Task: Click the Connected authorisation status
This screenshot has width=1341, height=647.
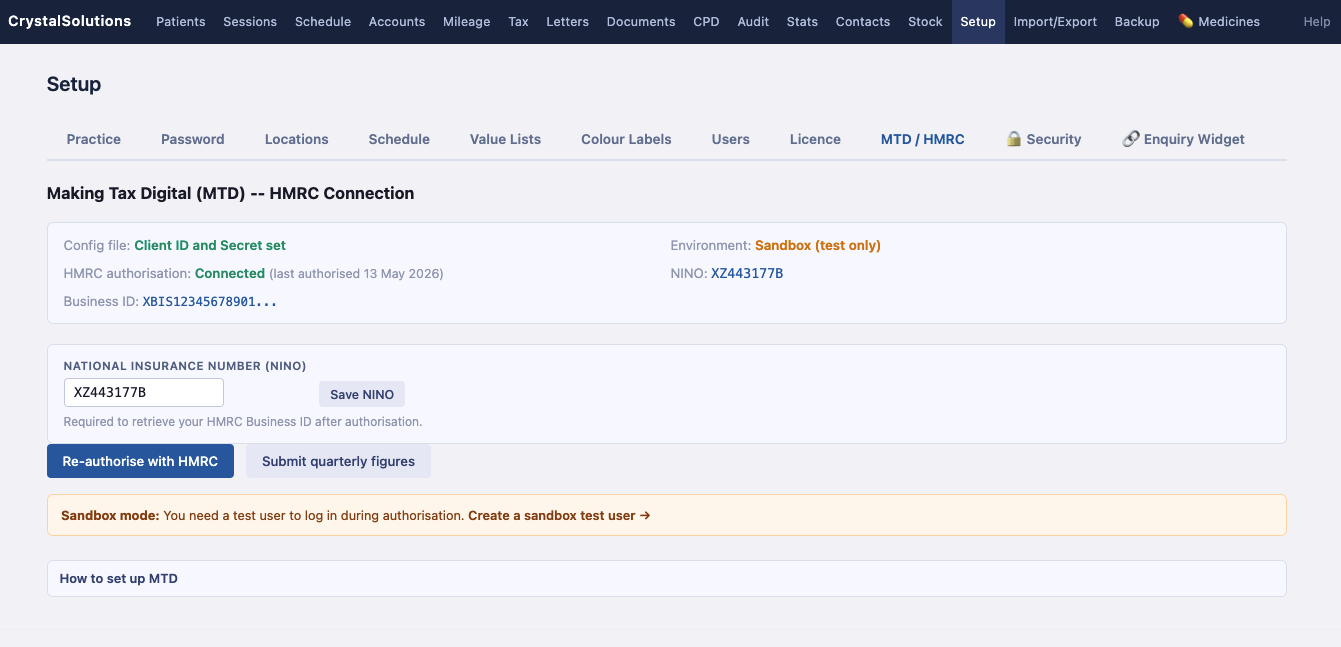Action: tap(230, 273)
